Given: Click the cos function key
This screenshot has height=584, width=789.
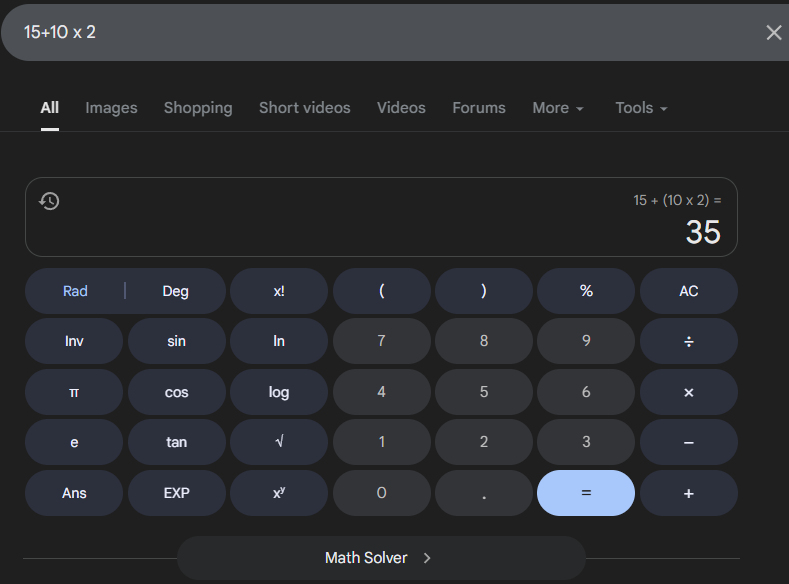Looking at the screenshot, I should coord(177,392).
